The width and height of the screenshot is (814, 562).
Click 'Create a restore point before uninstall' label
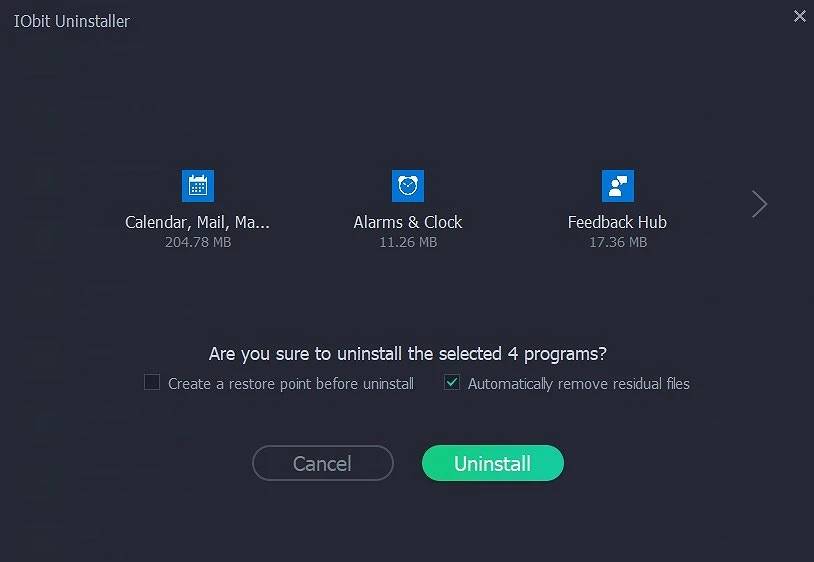[291, 383]
